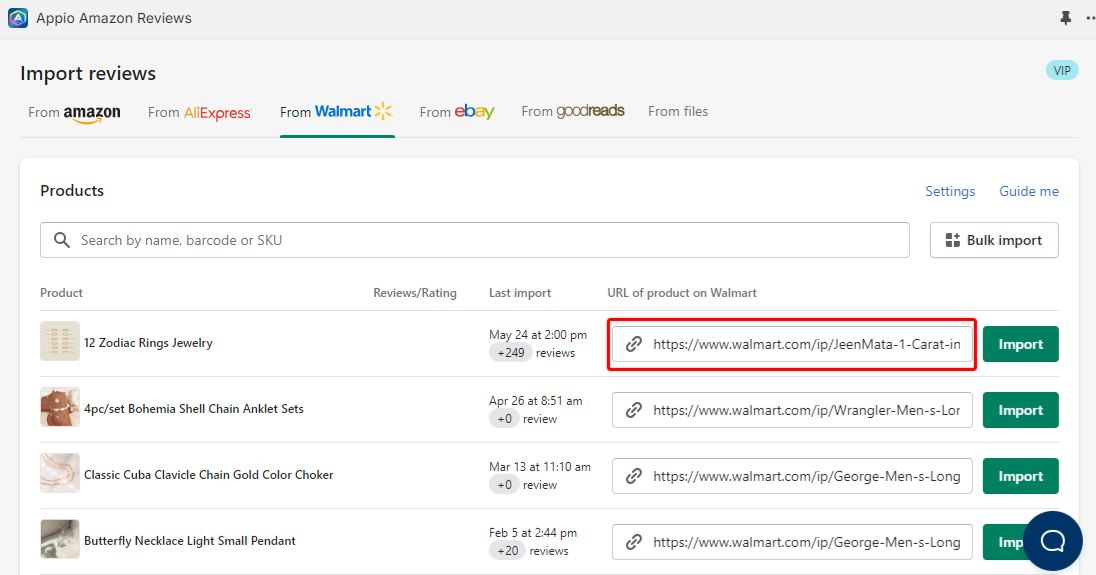1096x575 pixels.
Task: Go to the From files tab
Action: (x=677, y=112)
